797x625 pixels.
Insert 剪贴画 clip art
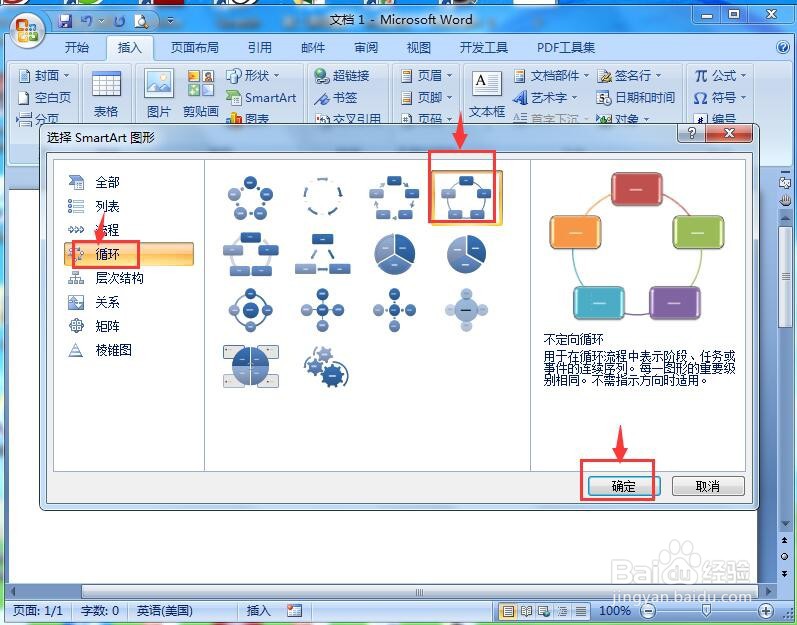pyautogui.click(x=201, y=95)
